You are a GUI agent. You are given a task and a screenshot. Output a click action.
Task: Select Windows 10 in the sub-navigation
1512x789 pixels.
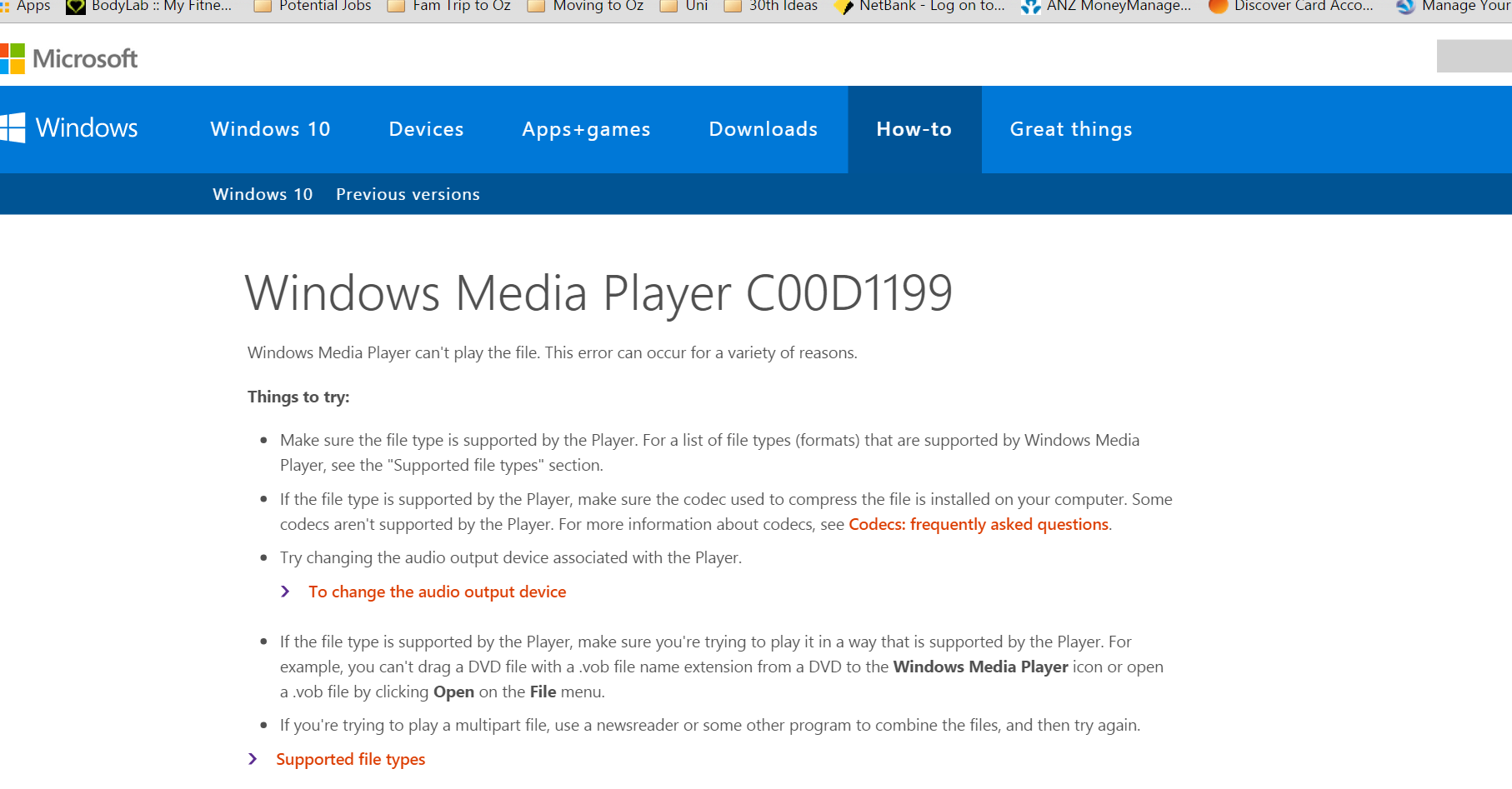click(x=263, y=194)
